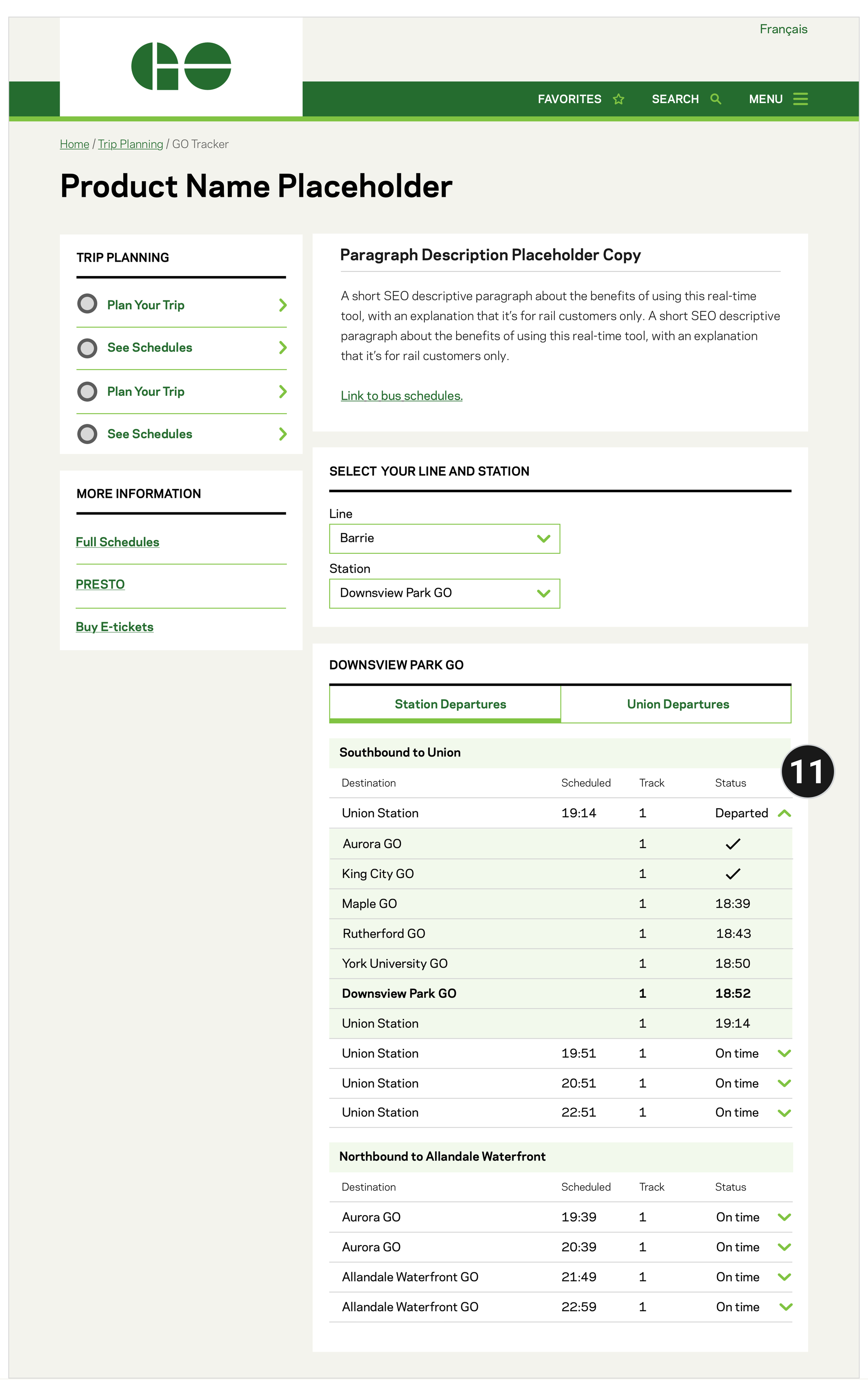Screen dimensions: 868x1396
Task: Open Link to bus schedules
Action: click(401, 395)
